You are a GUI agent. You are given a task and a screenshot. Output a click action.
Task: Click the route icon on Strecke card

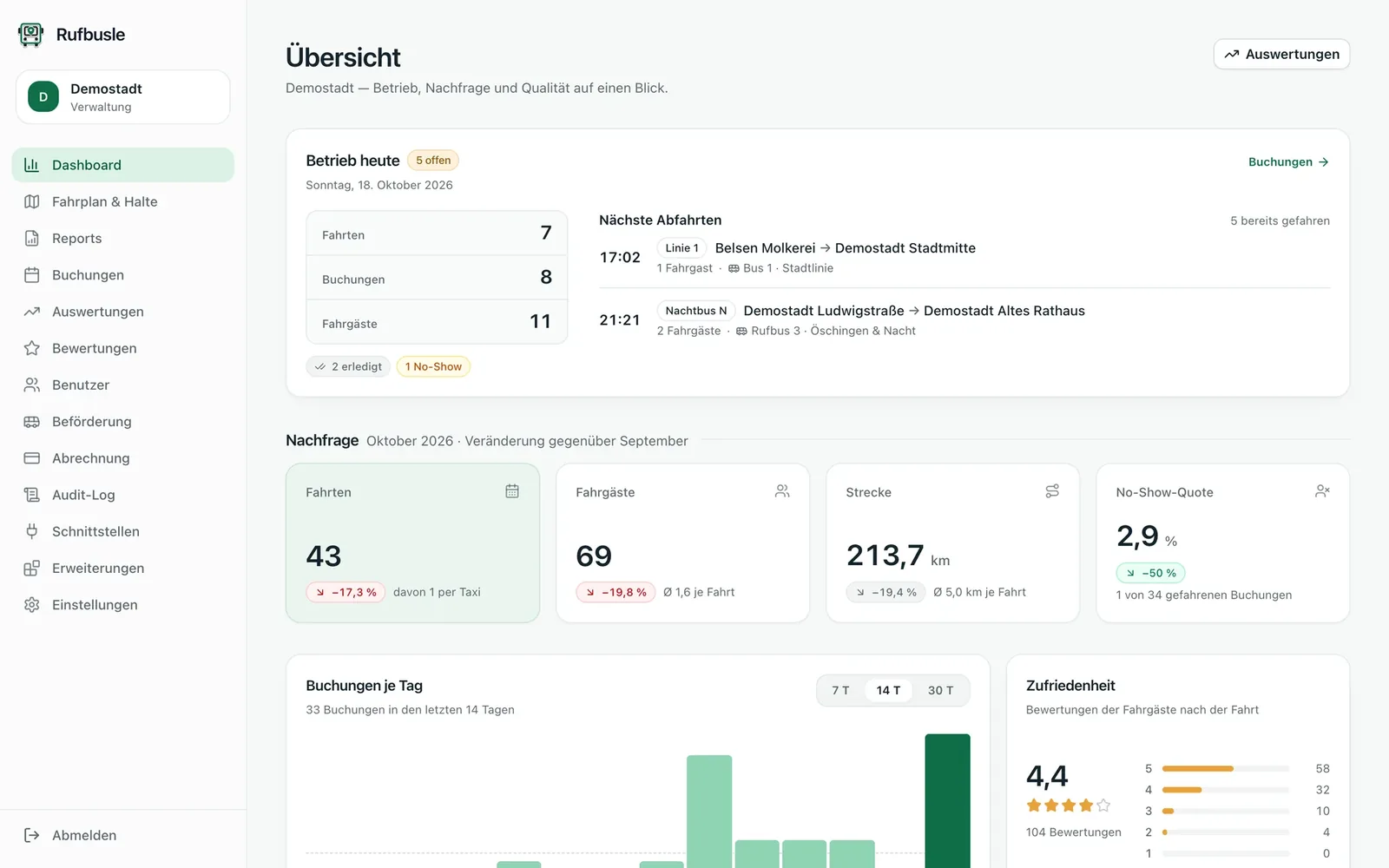[x=1052, y=491]
